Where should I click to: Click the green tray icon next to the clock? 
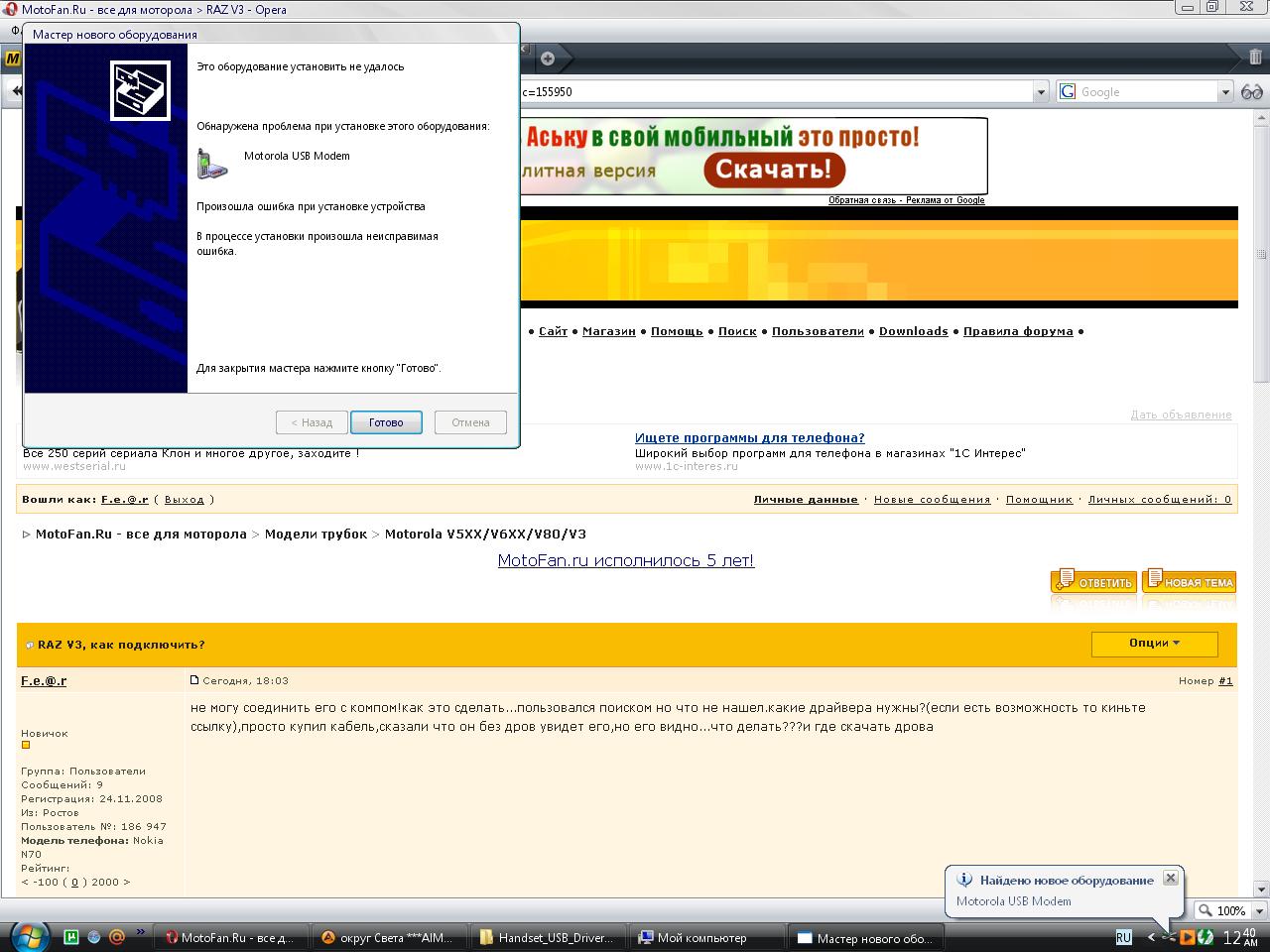(x=1206, y=937)
